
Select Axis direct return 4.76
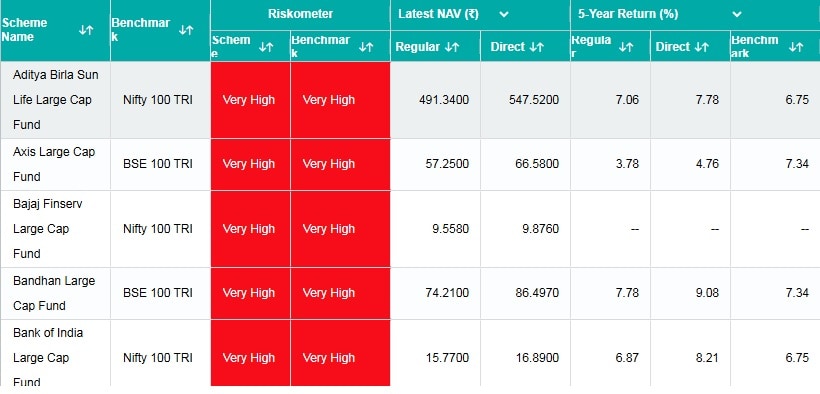click(x=708, y=164)
